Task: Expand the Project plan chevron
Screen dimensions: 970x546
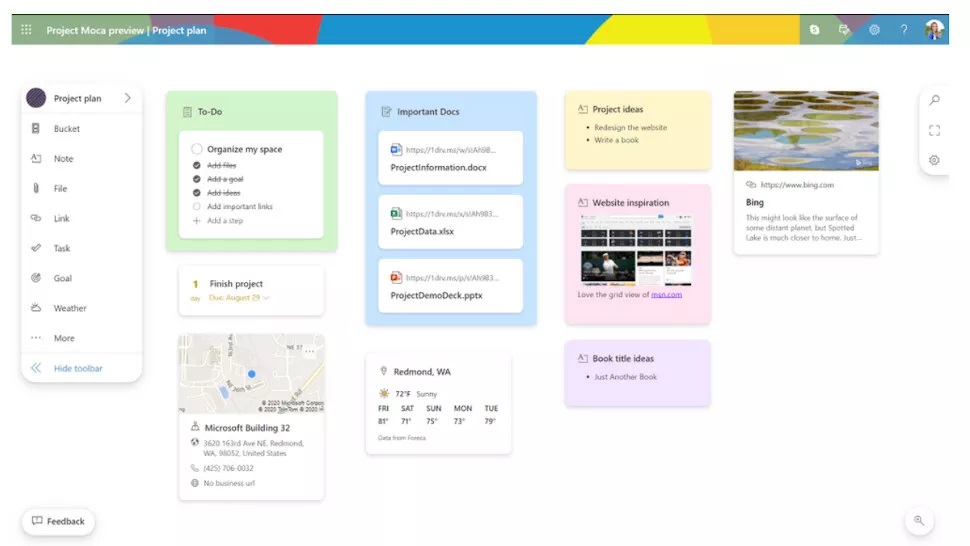Action: pos(127,98)
